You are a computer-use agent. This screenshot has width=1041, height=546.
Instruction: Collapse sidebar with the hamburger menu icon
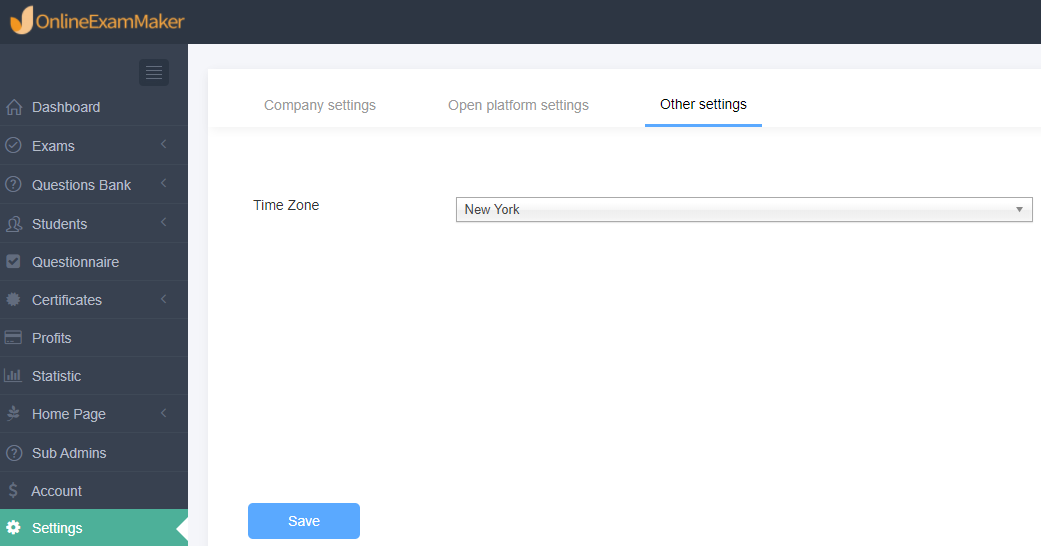pos(154,72)
